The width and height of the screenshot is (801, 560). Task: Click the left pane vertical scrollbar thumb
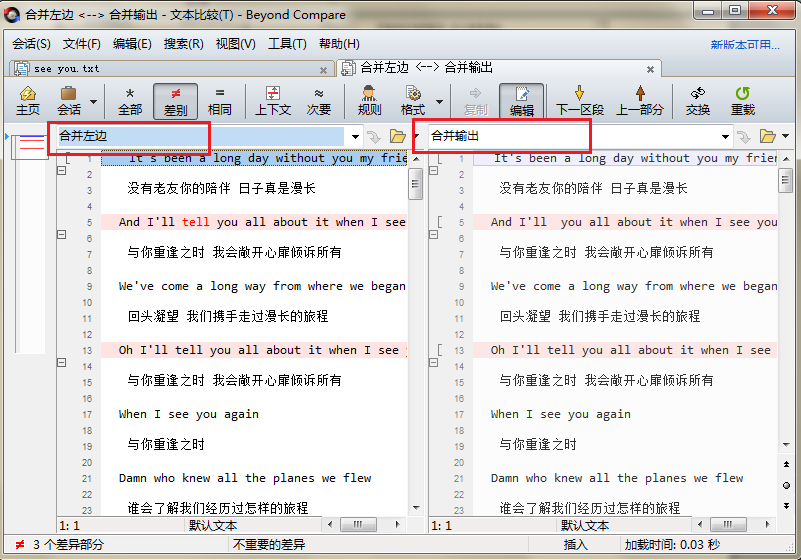click(x=416, y=183)
